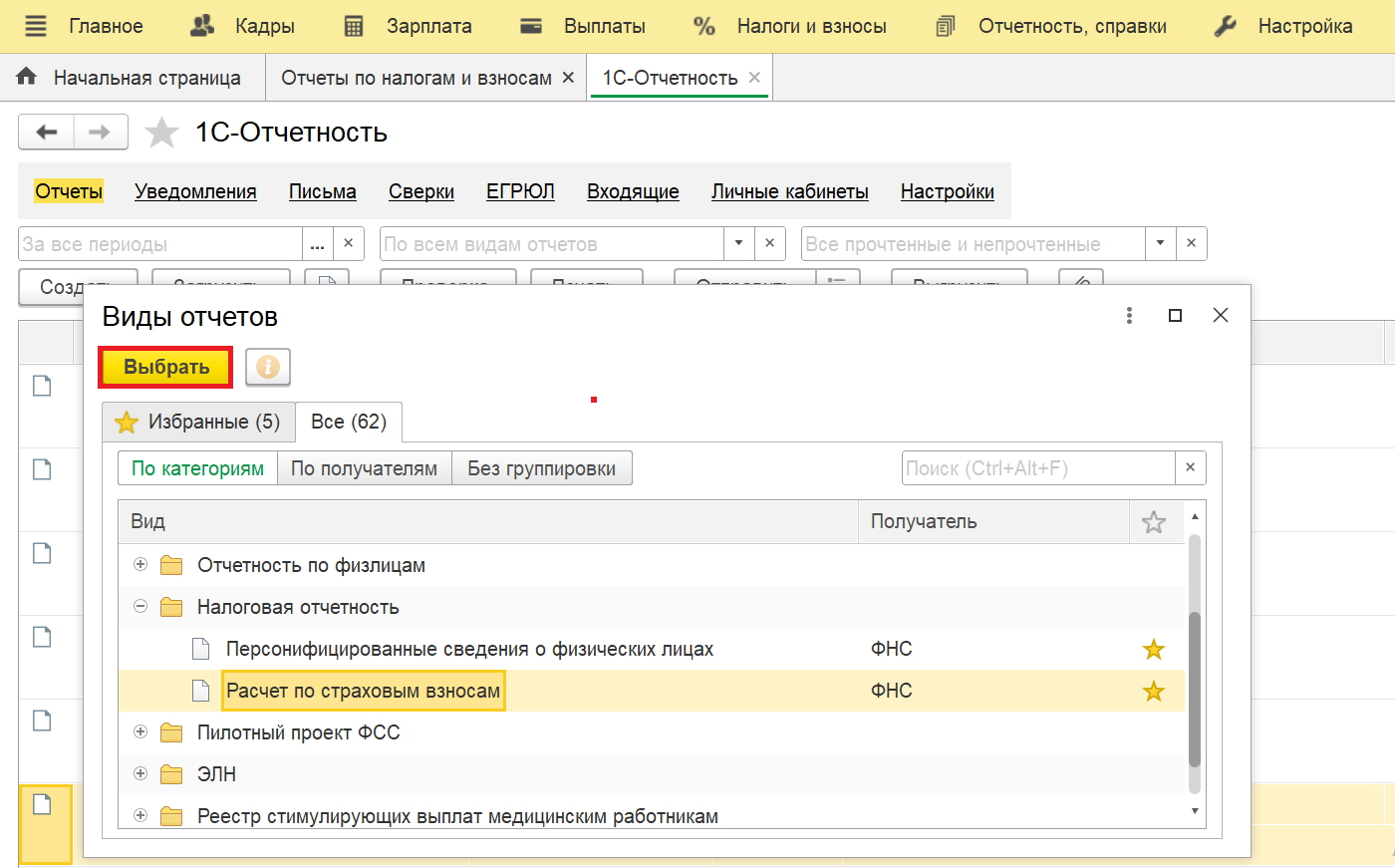Go forward with the right arrow button
Viewport: 1395px width, 868px height.
[100, 133]
